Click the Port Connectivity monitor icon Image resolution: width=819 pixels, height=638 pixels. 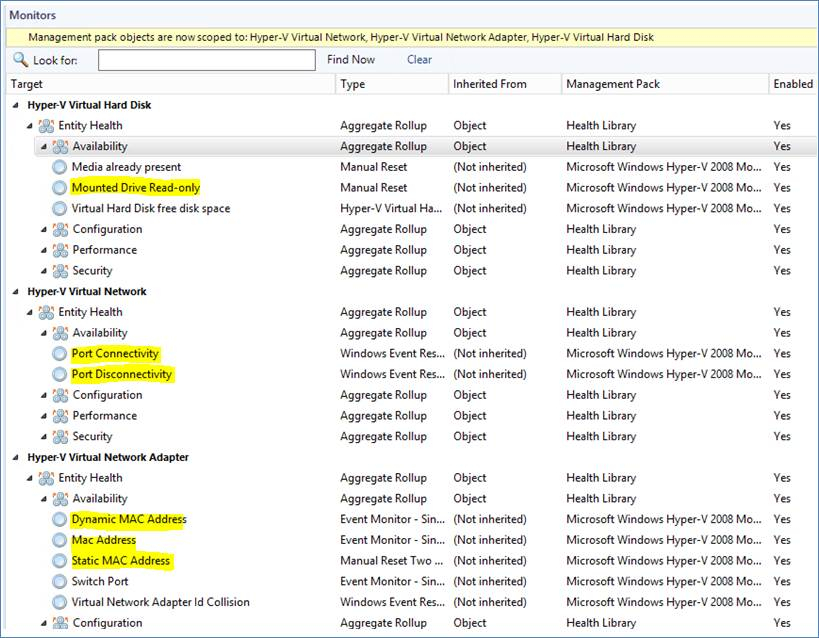(60, 354)
